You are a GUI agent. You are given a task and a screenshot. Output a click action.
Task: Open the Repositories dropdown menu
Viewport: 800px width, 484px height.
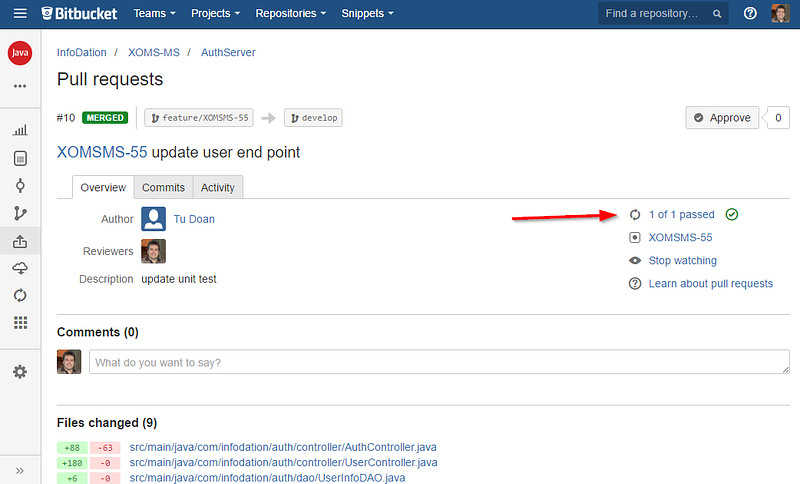point(290,13)
